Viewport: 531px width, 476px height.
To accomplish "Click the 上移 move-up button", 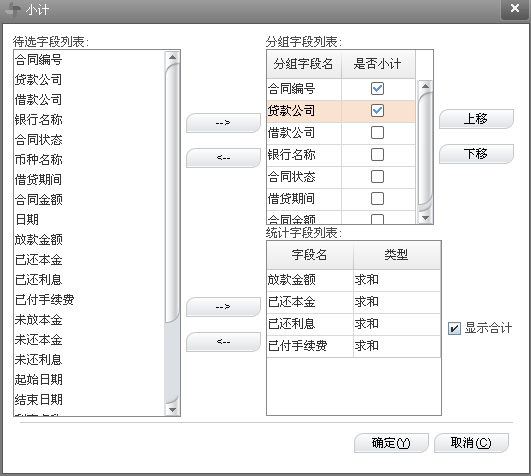I will pyautogui.click(x=476, y=119).
